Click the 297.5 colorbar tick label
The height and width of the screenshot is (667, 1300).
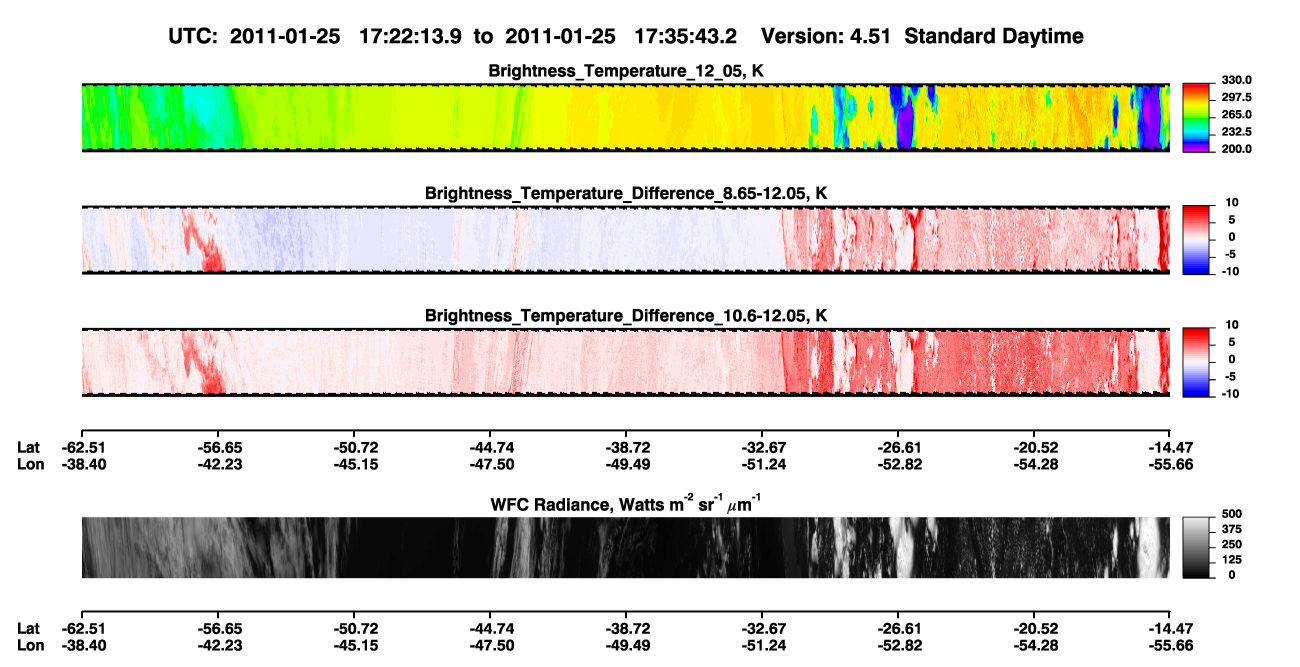tap(1236, 98)
